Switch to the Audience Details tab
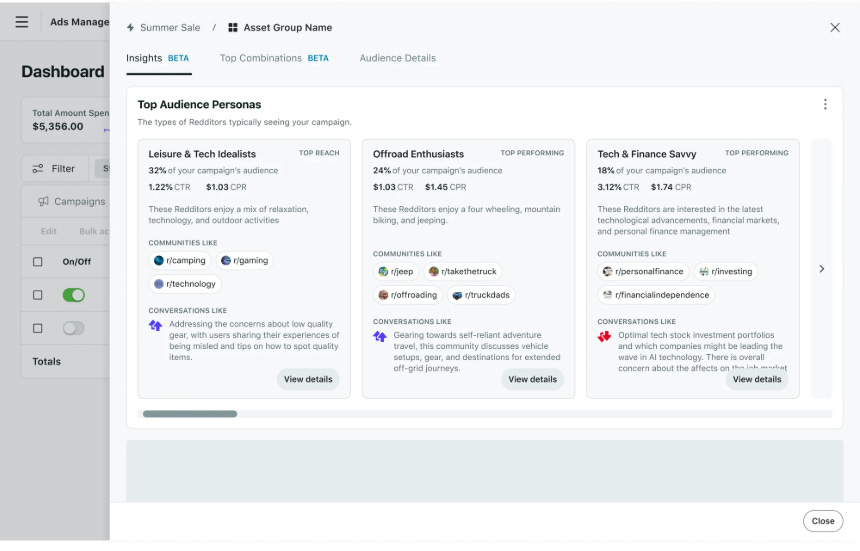Image resolution: width=860 pixels, height=551 pixels. (x=398, y=58)
